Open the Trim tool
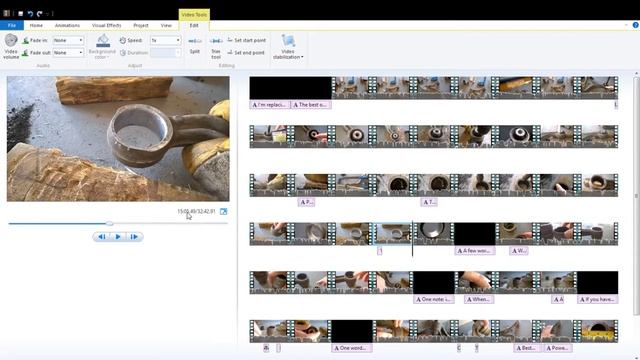 (x=216, y=48)
